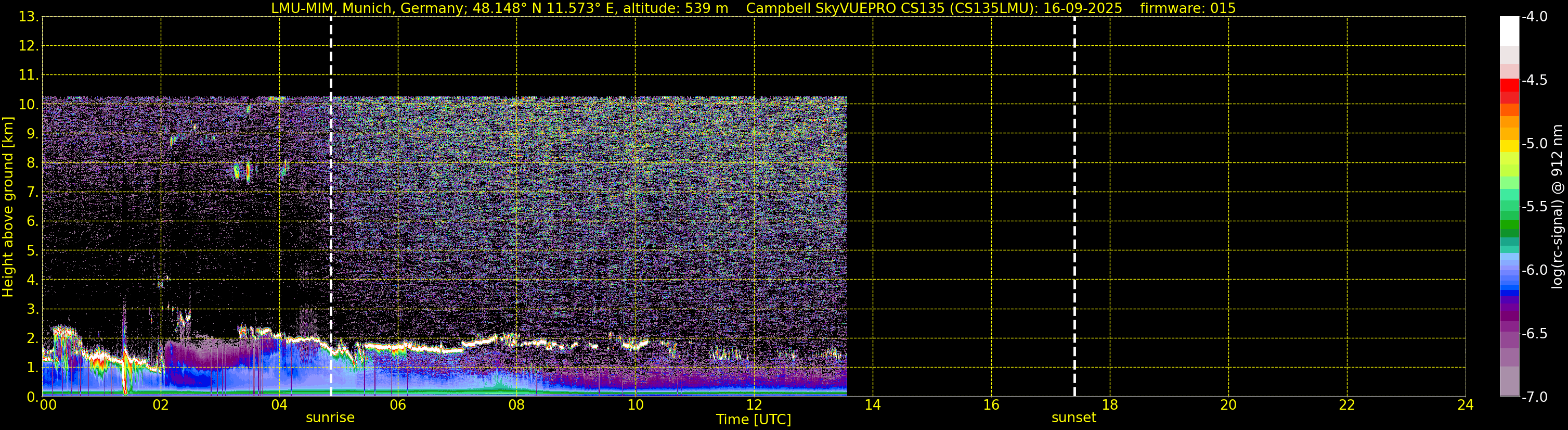This screenshot has width=1568, height=430.
Task: Click the x-axis tick label '04'
Action: (x=279, y=405)
